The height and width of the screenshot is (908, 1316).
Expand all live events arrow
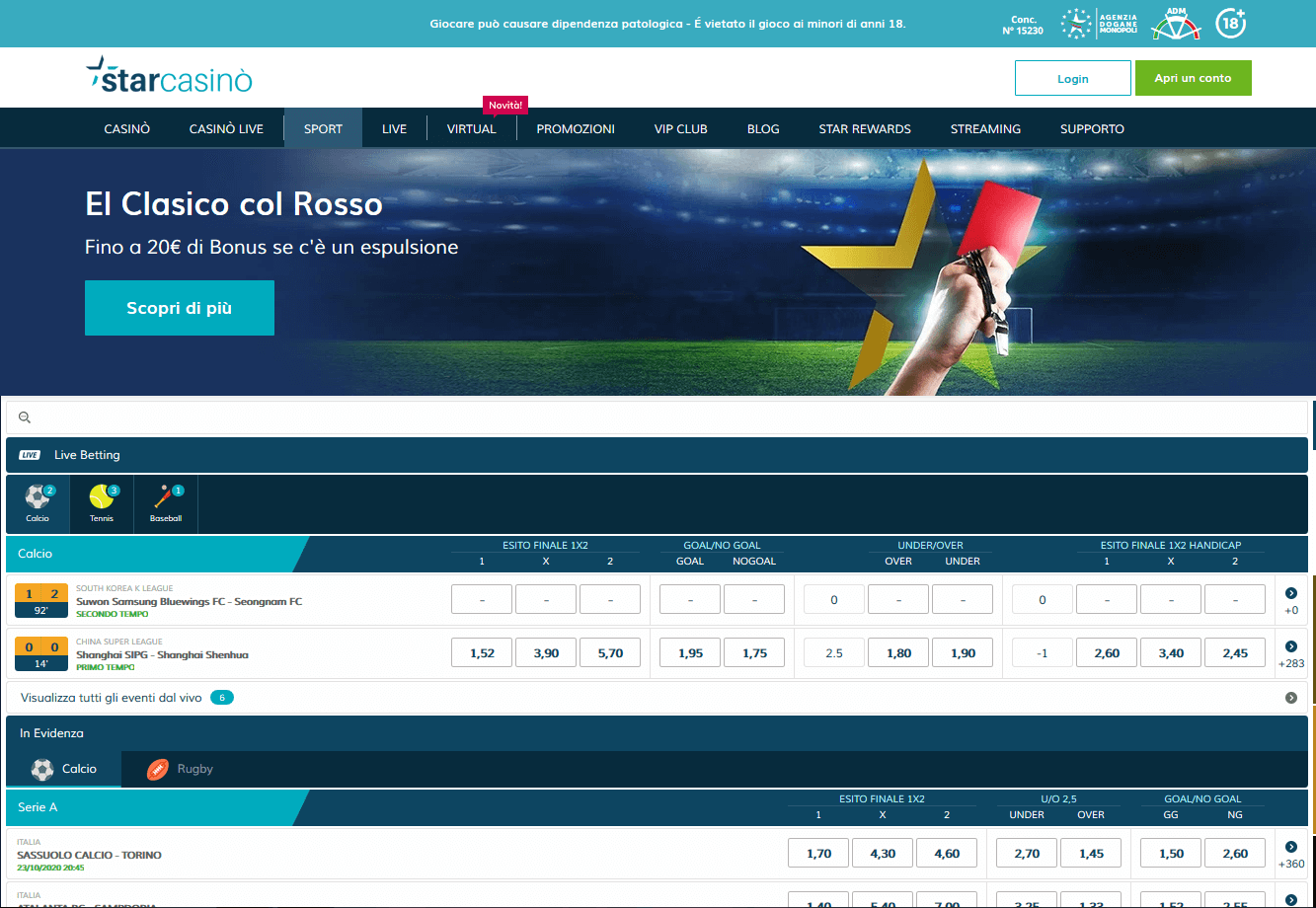(1291, 698)
